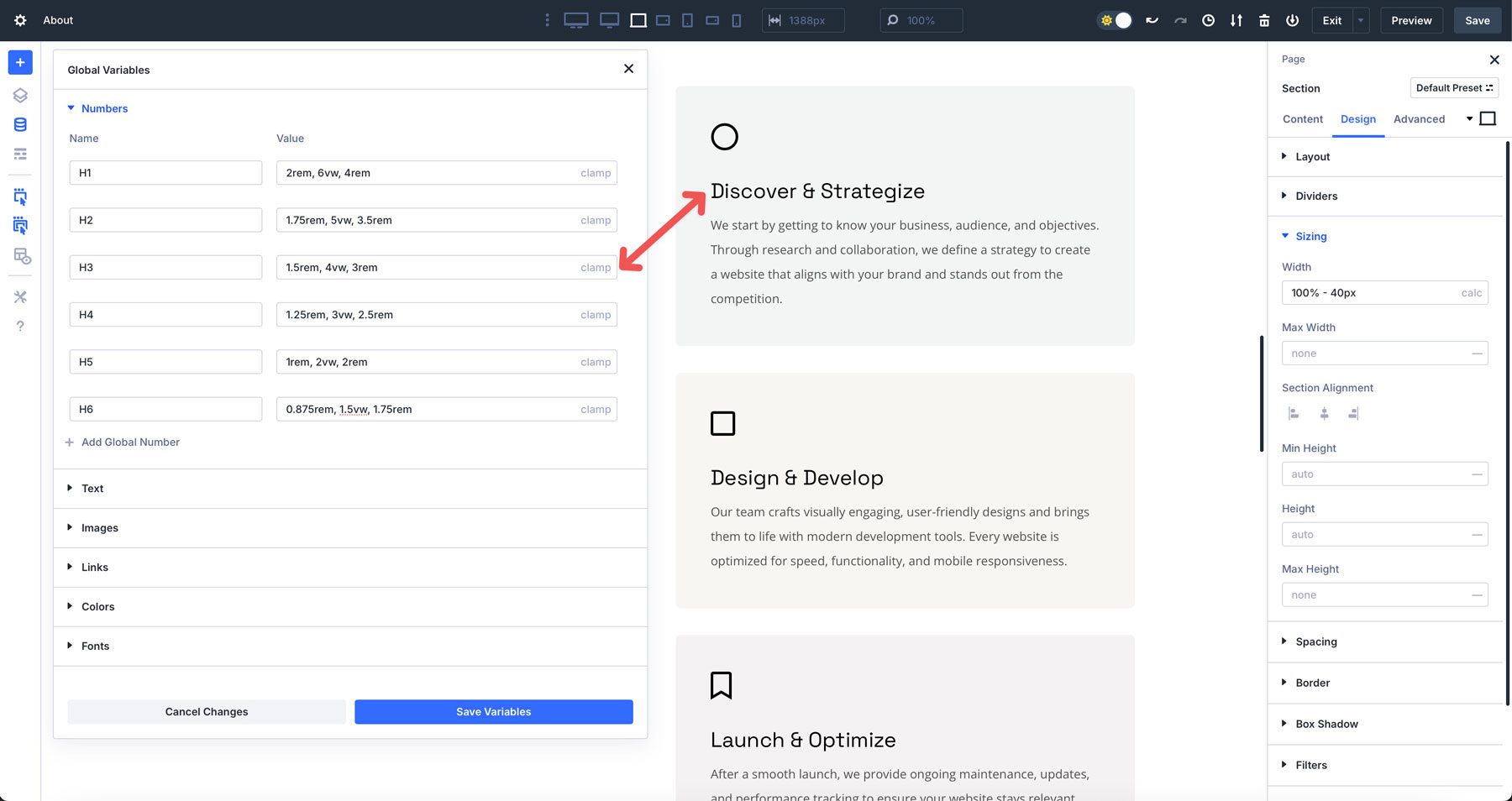Open the color swatch beside Design tab
The image size is (1512, 801).
1488,118
